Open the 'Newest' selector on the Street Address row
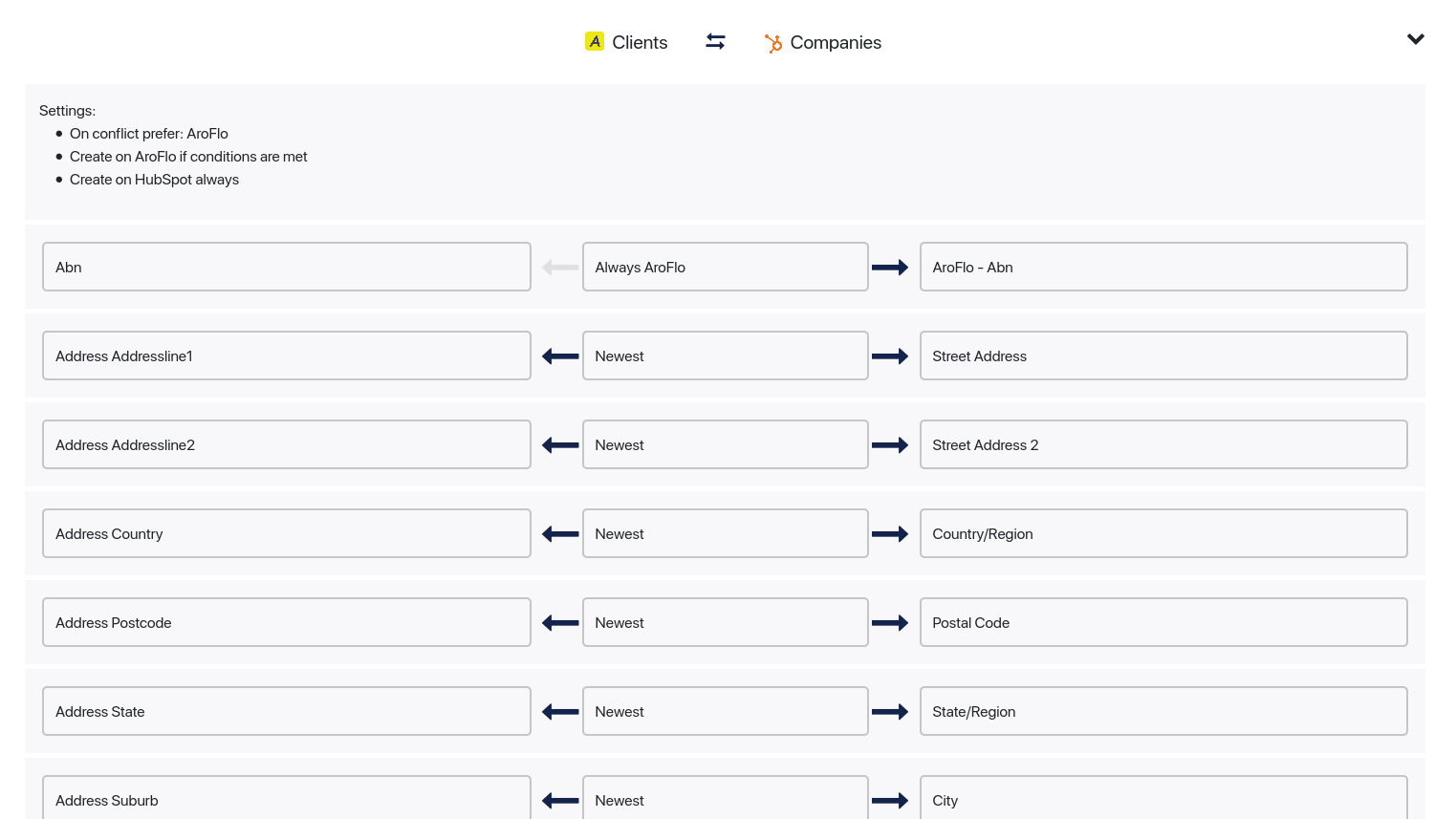The image size is (1456, 819). click(725, 356)
